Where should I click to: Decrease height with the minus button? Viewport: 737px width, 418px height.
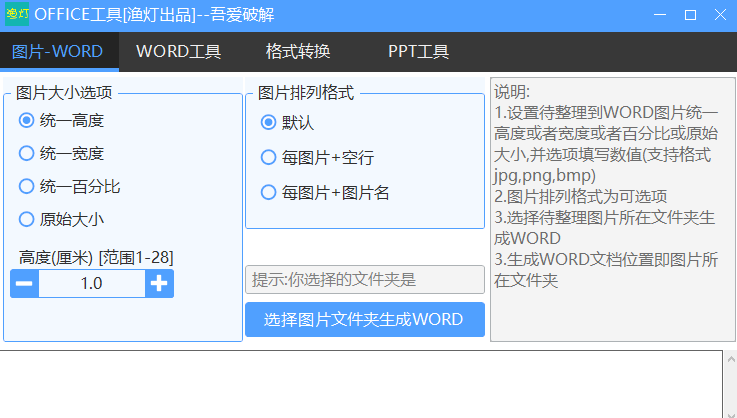coord(24,284)
